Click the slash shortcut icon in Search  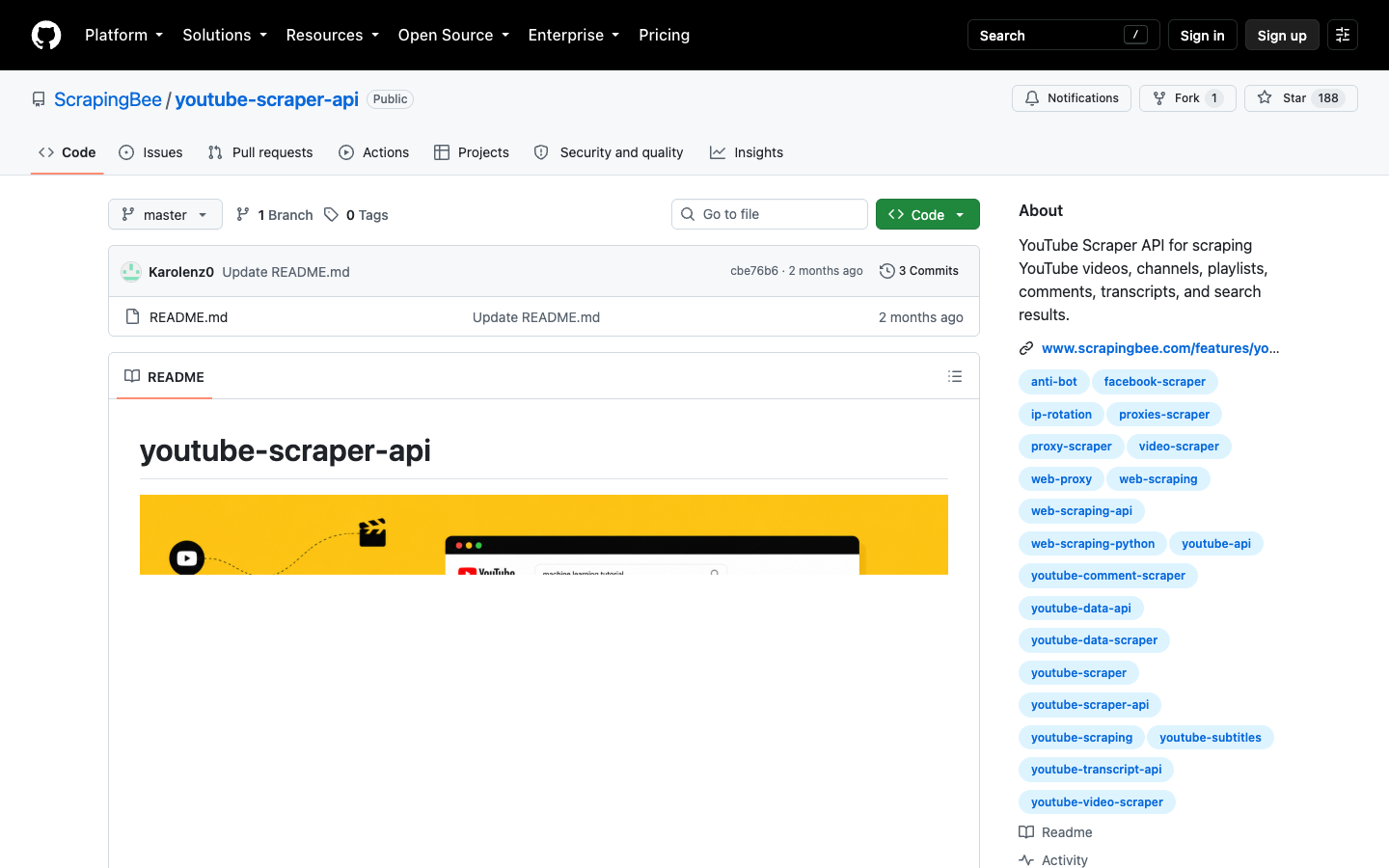[1135, 35]
